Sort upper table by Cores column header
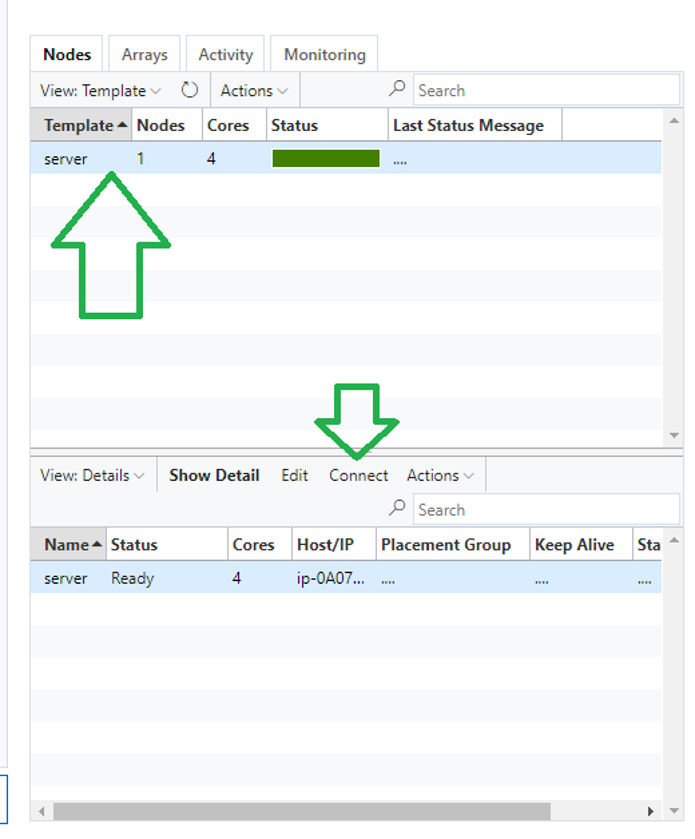The image size is (695, 839). pyautogui.click(x=234, y=125)
